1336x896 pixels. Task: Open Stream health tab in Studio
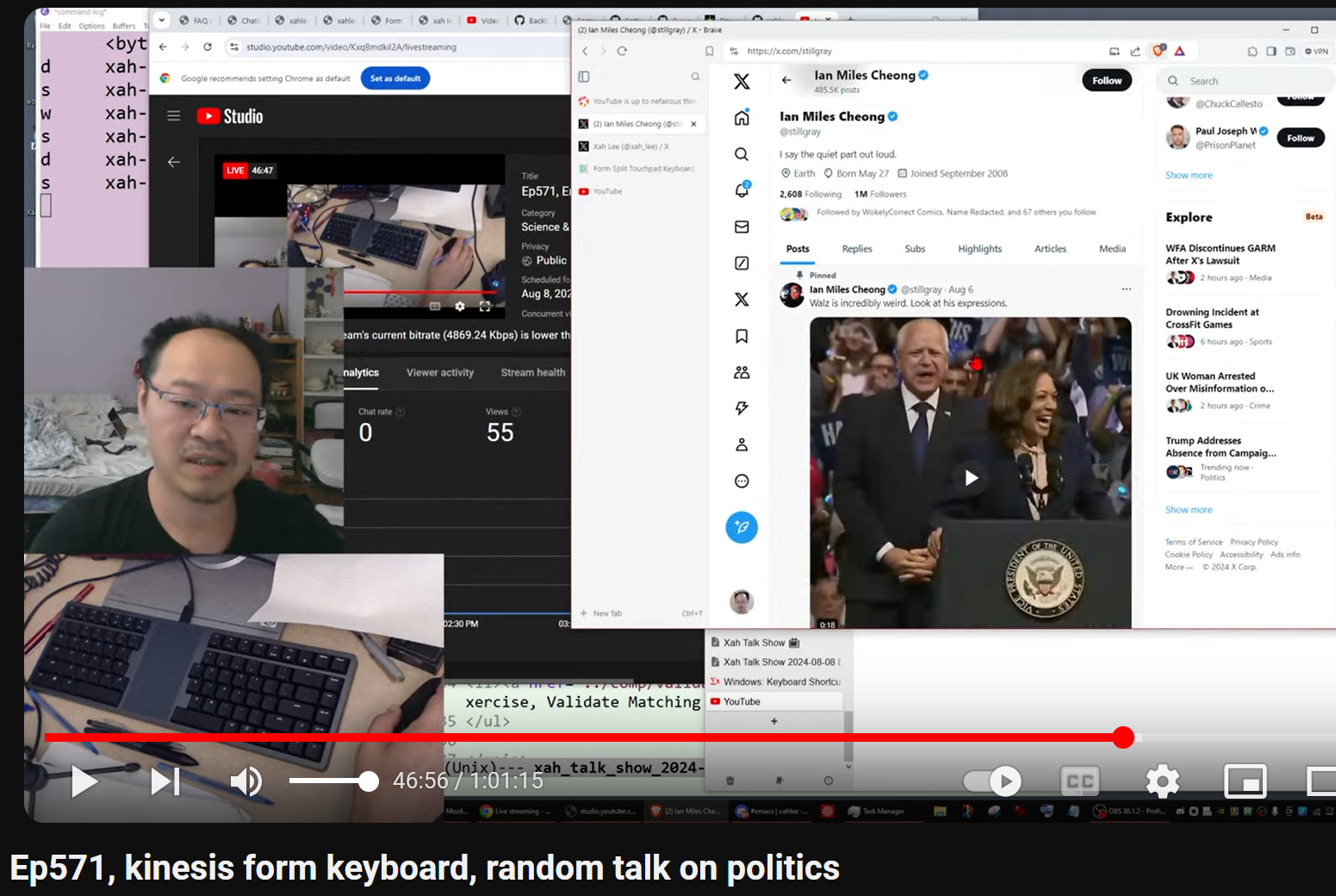tap(532, 372)
